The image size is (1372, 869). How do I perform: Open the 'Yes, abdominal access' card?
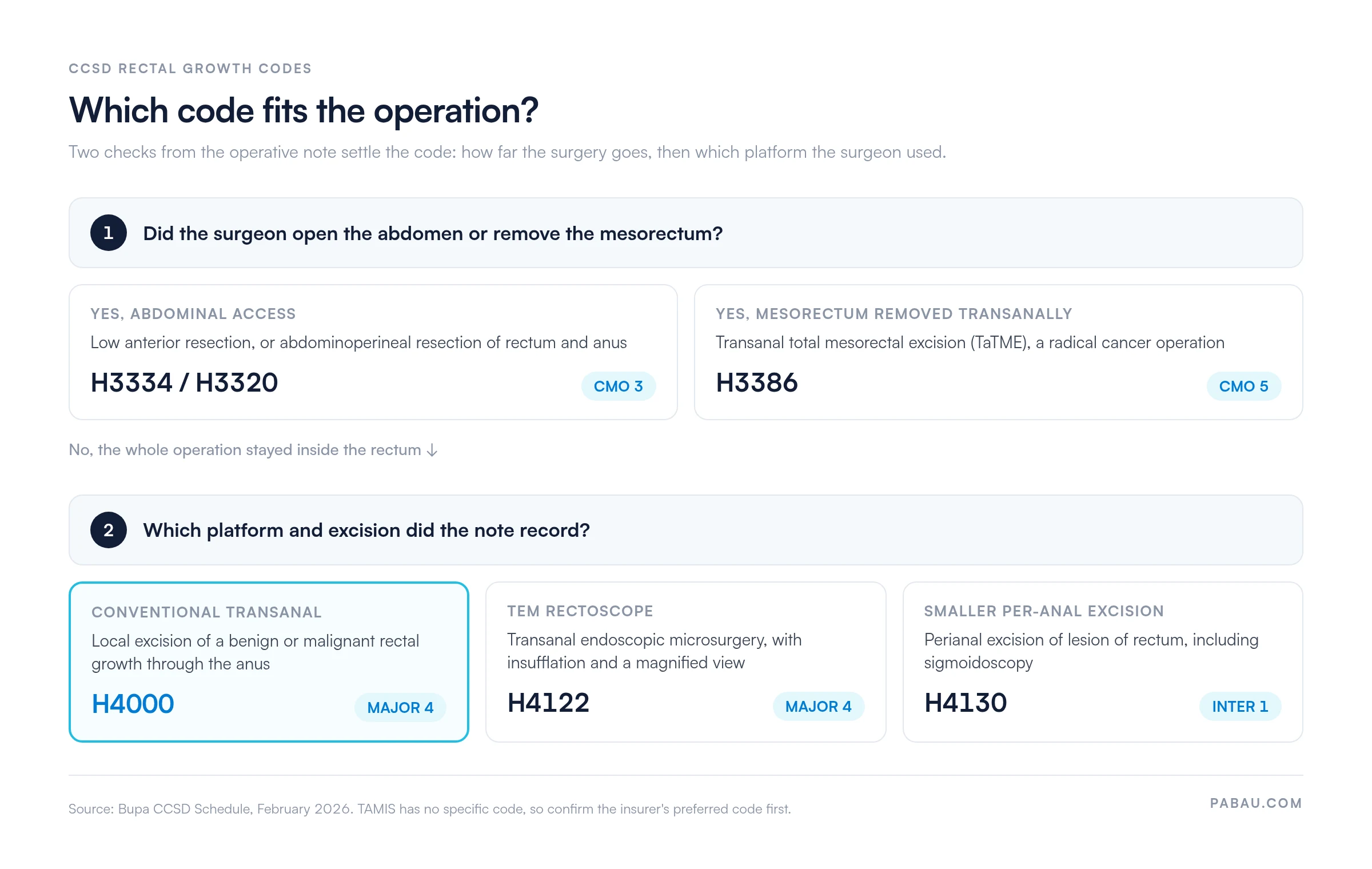pyautogui.click(x=373, y=352)
